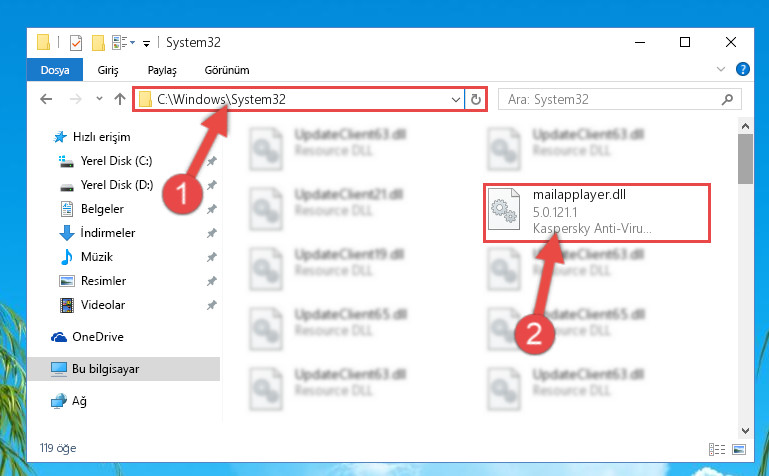Unpin Müzik using its pin icon
The height and width of the screenshot is (476, 769).
211,257
